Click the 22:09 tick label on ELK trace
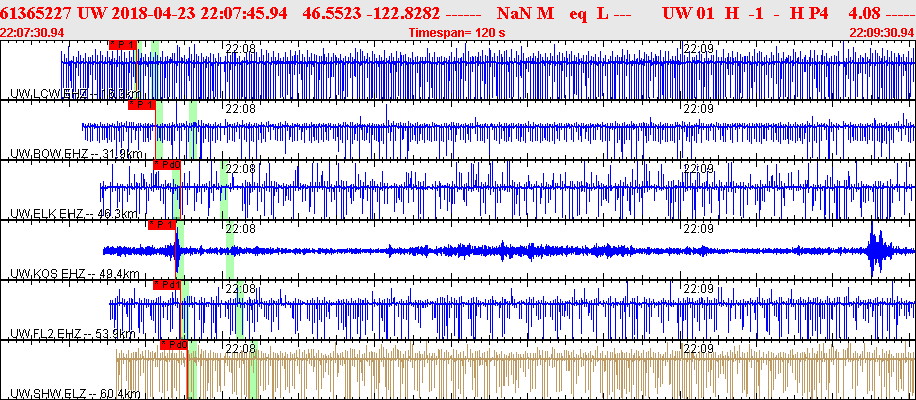The height and width of the screenshot is (400, 916). 699,169
